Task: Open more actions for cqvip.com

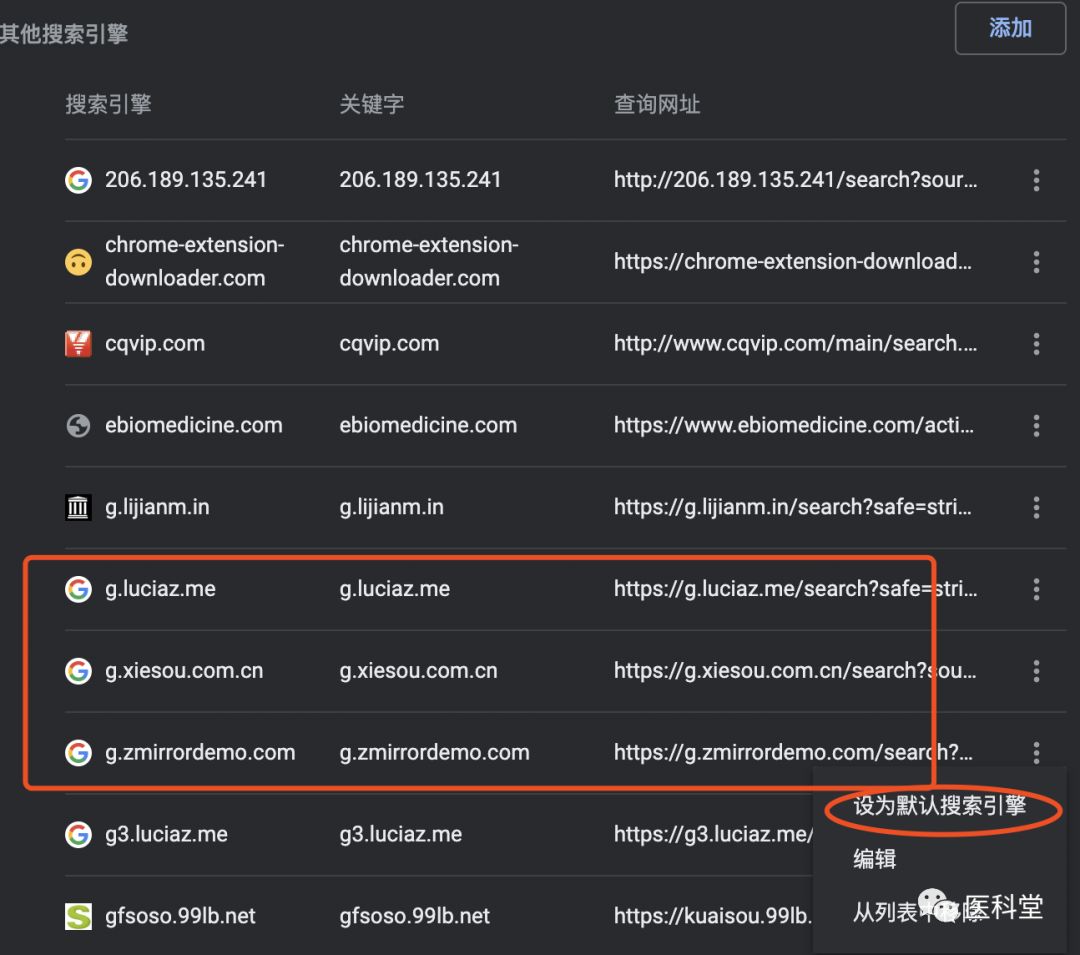Action: click(1036, 344)
